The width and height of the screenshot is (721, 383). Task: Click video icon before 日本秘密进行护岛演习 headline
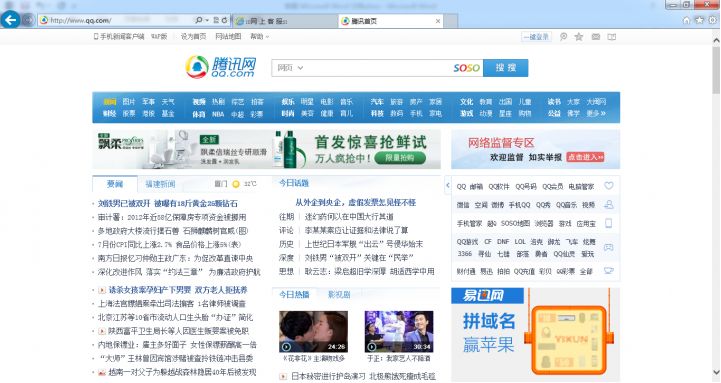[x=283, y=376]
